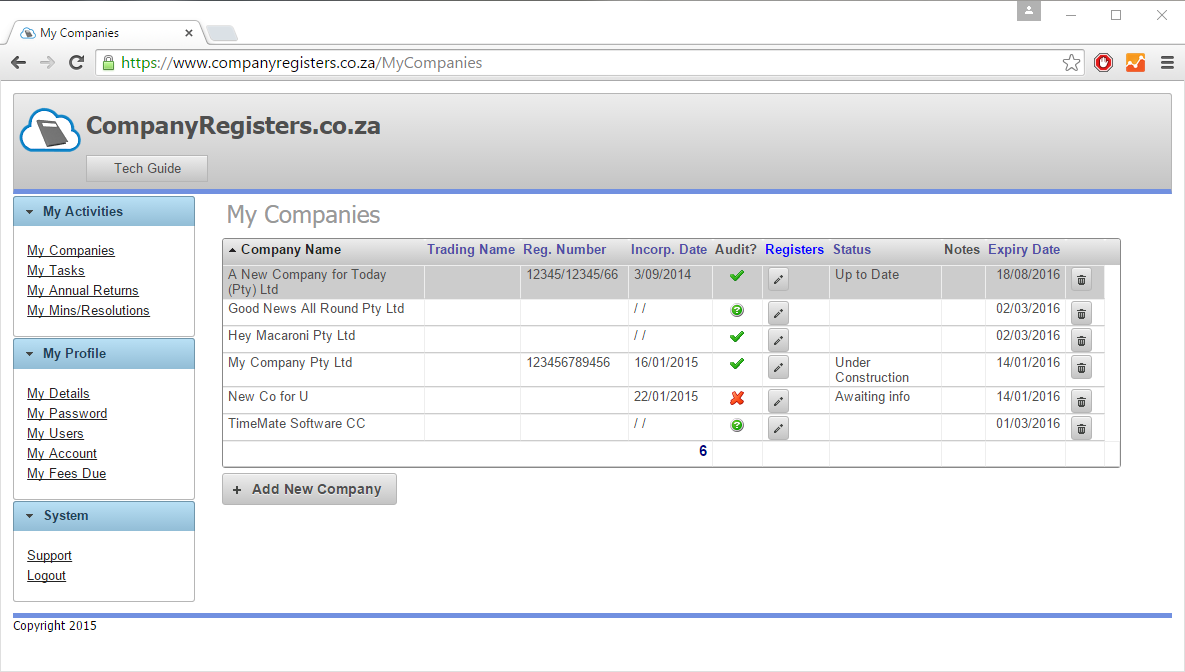Image resolution: width=1185 pixels, height=672 pixels.
Task: Open My Mins/Resolutions link
Action: pyautogui.click(x=88, y=311)
